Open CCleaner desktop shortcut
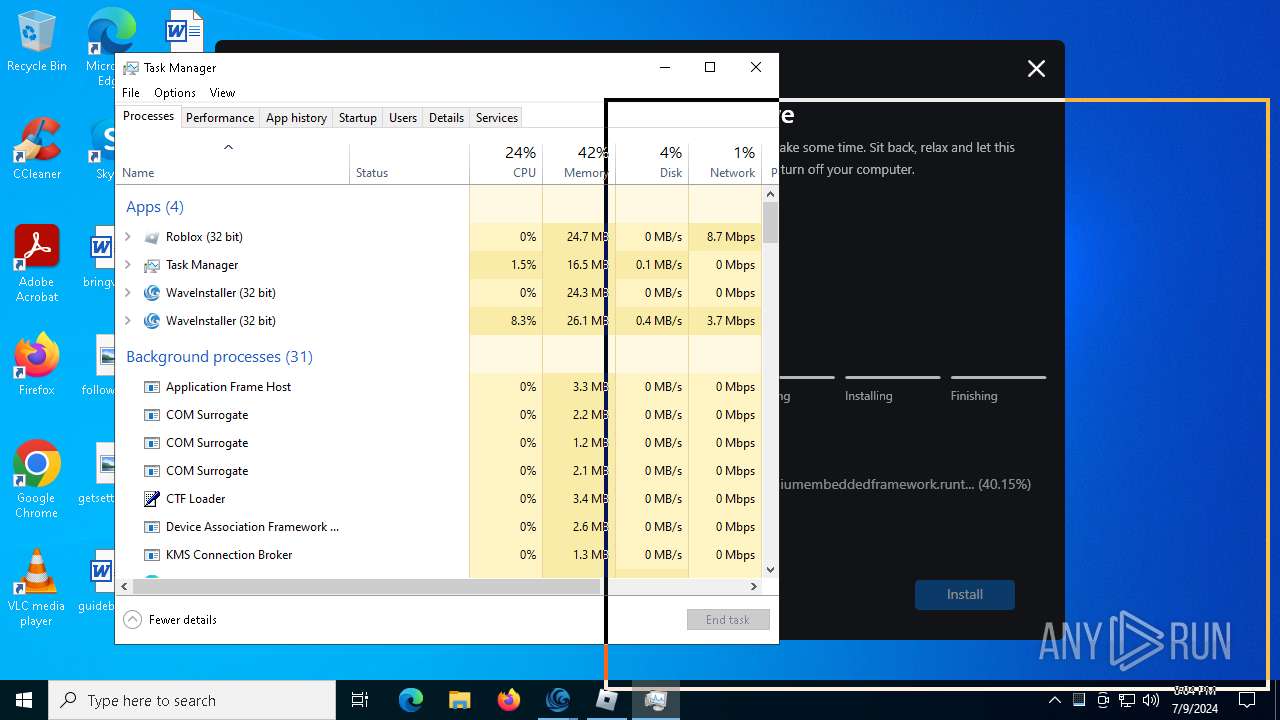 click(36, 149)
